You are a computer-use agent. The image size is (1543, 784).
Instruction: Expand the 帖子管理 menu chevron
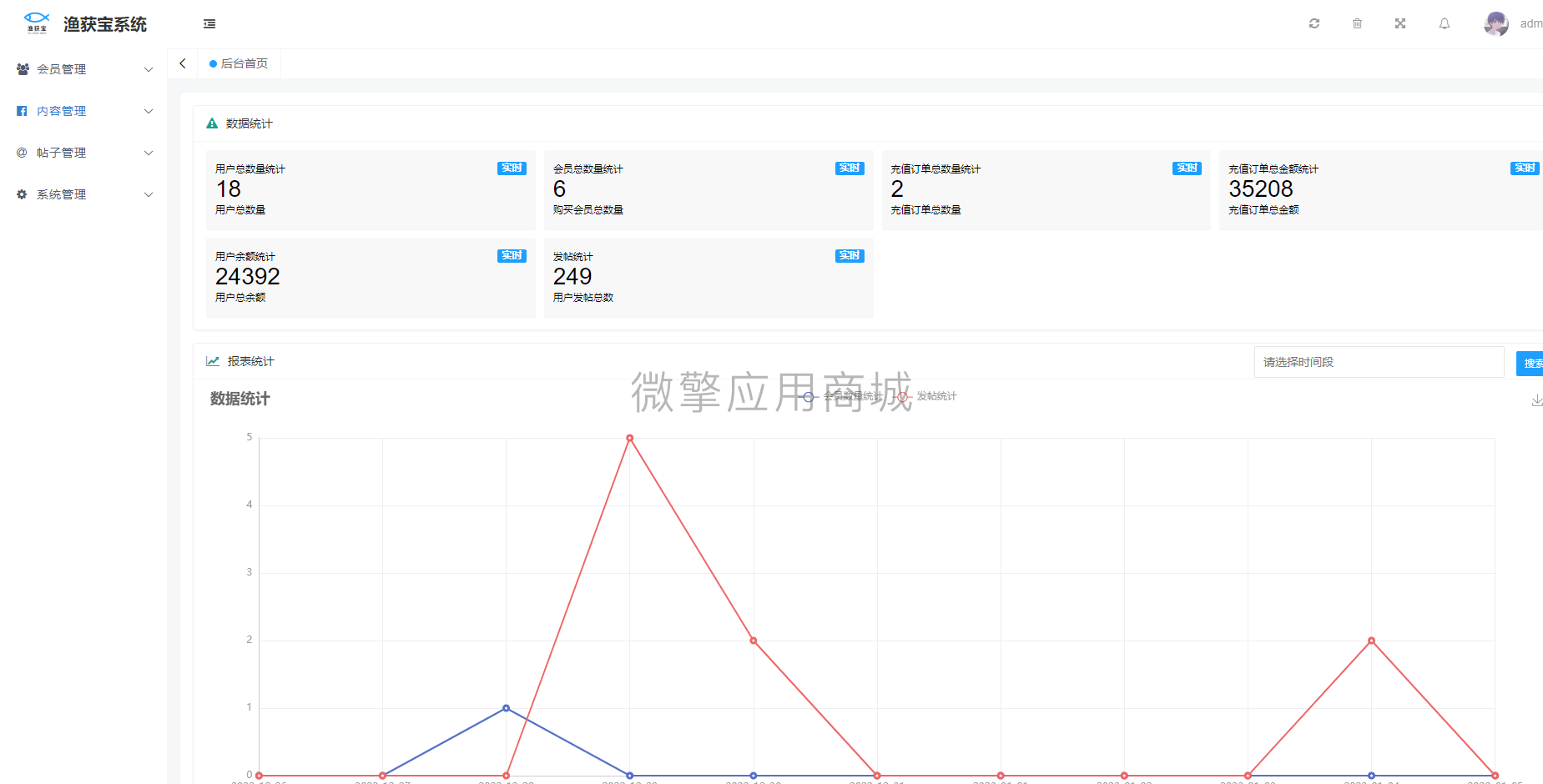[x=149, y=153]
